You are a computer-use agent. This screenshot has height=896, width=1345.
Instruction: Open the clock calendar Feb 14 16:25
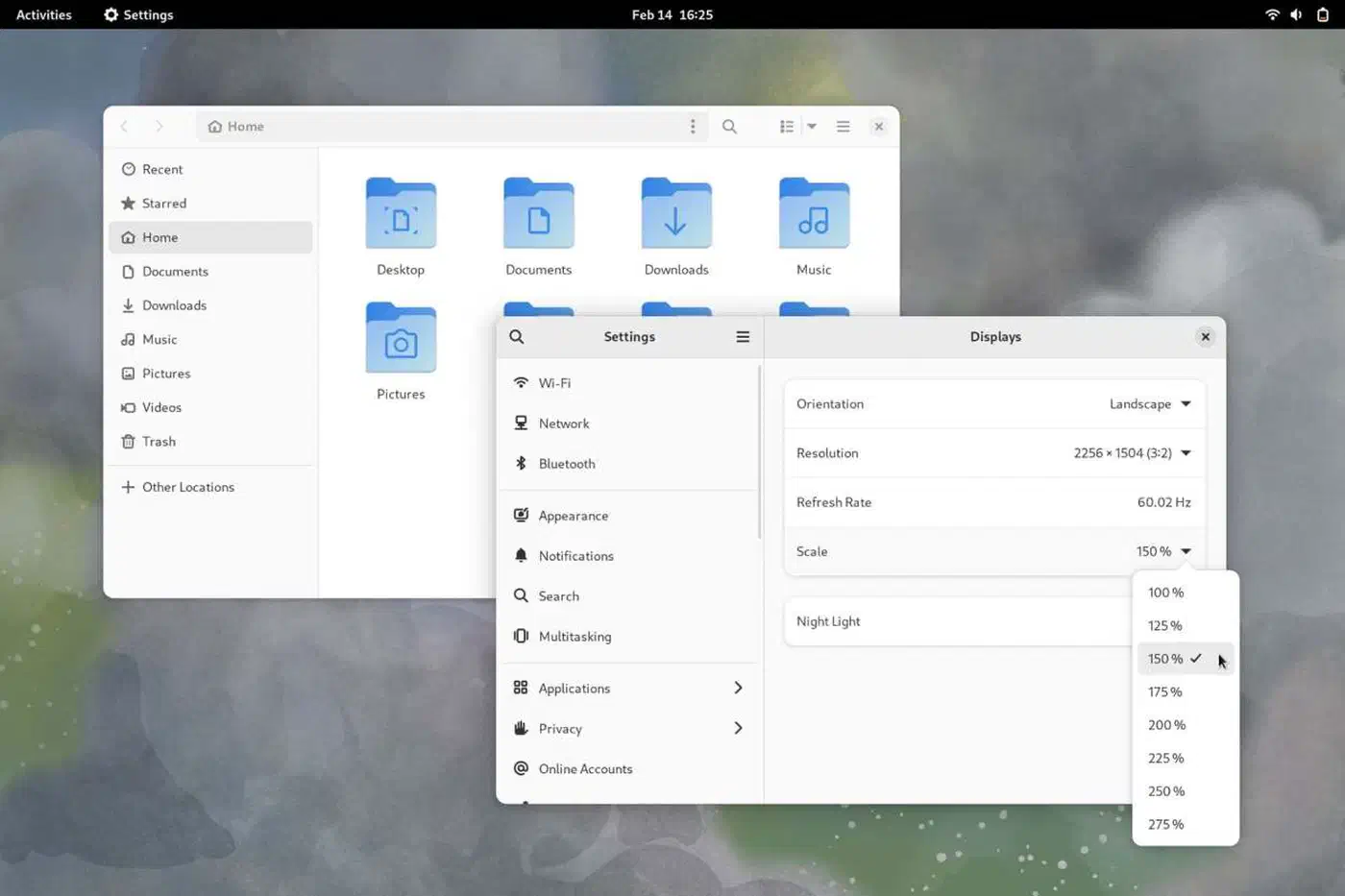tap(672, 14)
